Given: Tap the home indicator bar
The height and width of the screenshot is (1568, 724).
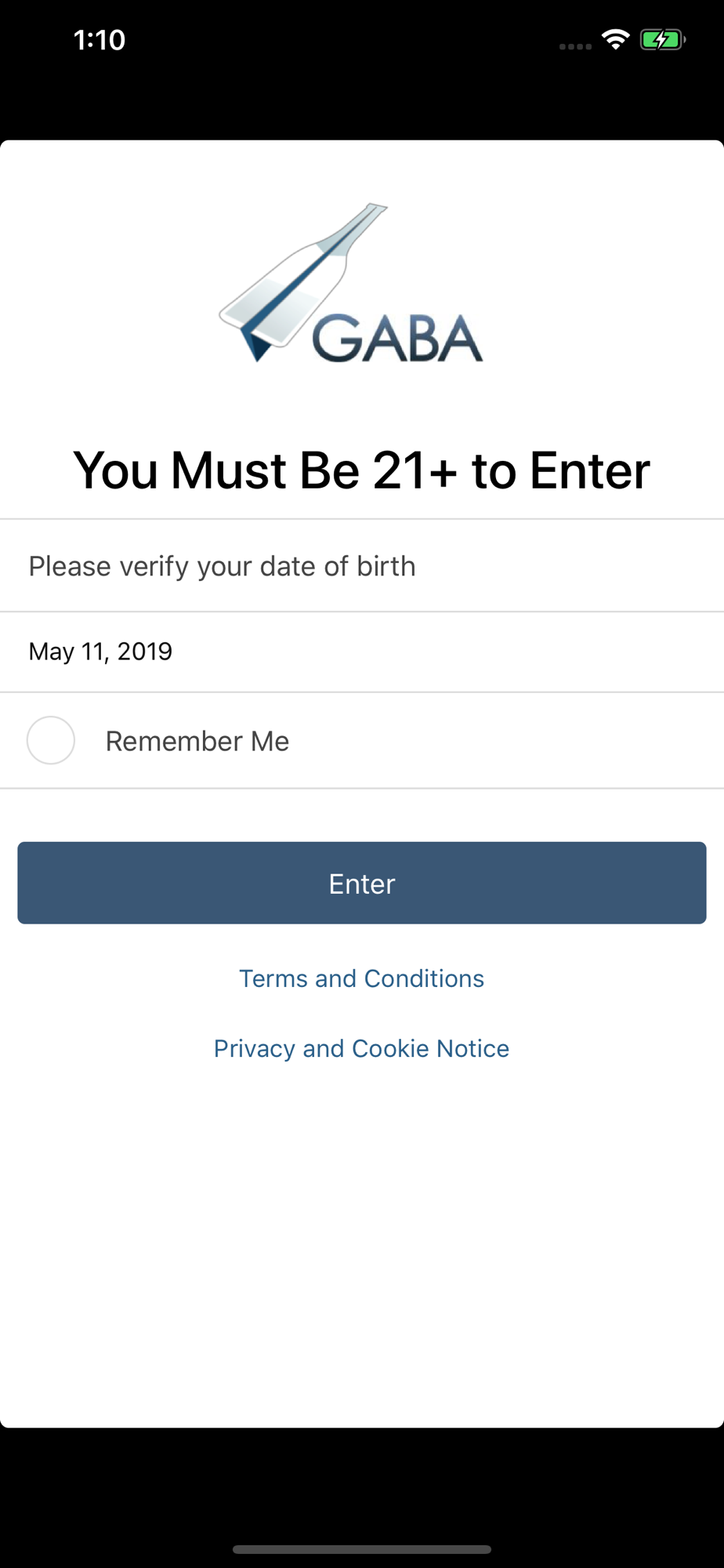Looking at the screenshot, I should (x=362, y=1549).
